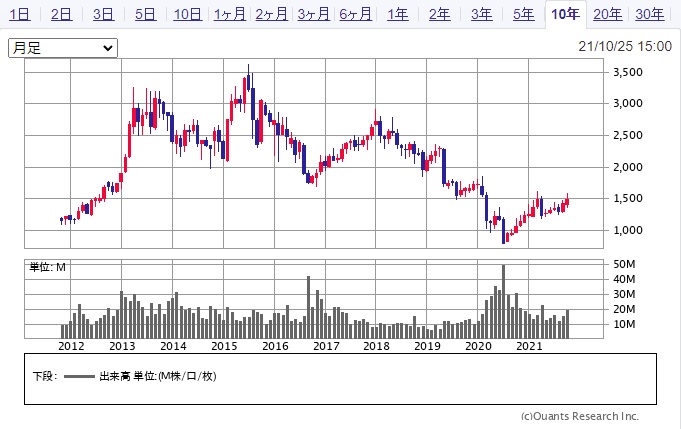Click the 2019 year axis label

(427, 346)
